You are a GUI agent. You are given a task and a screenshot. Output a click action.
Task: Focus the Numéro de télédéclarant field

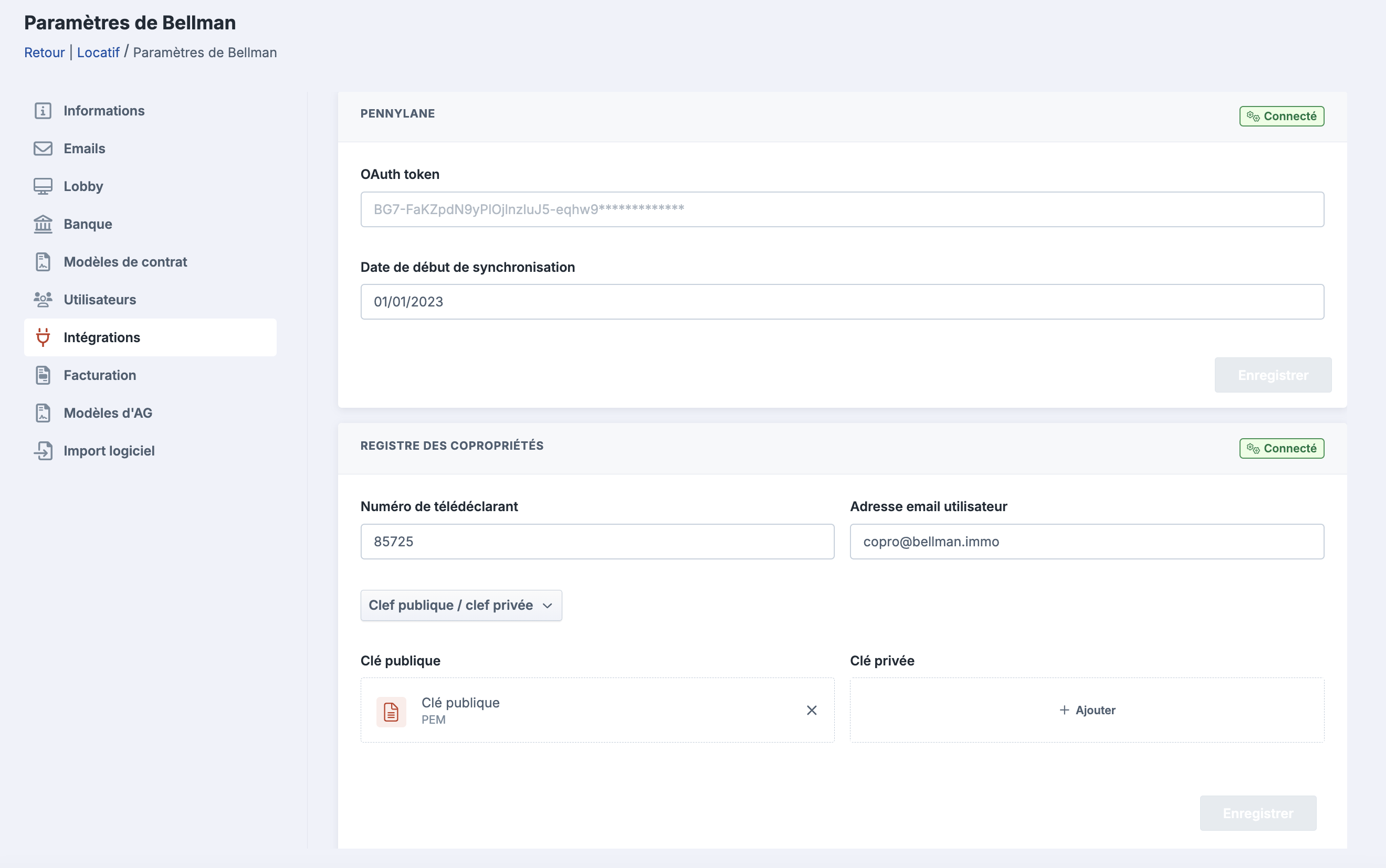(x=597, y=542)
